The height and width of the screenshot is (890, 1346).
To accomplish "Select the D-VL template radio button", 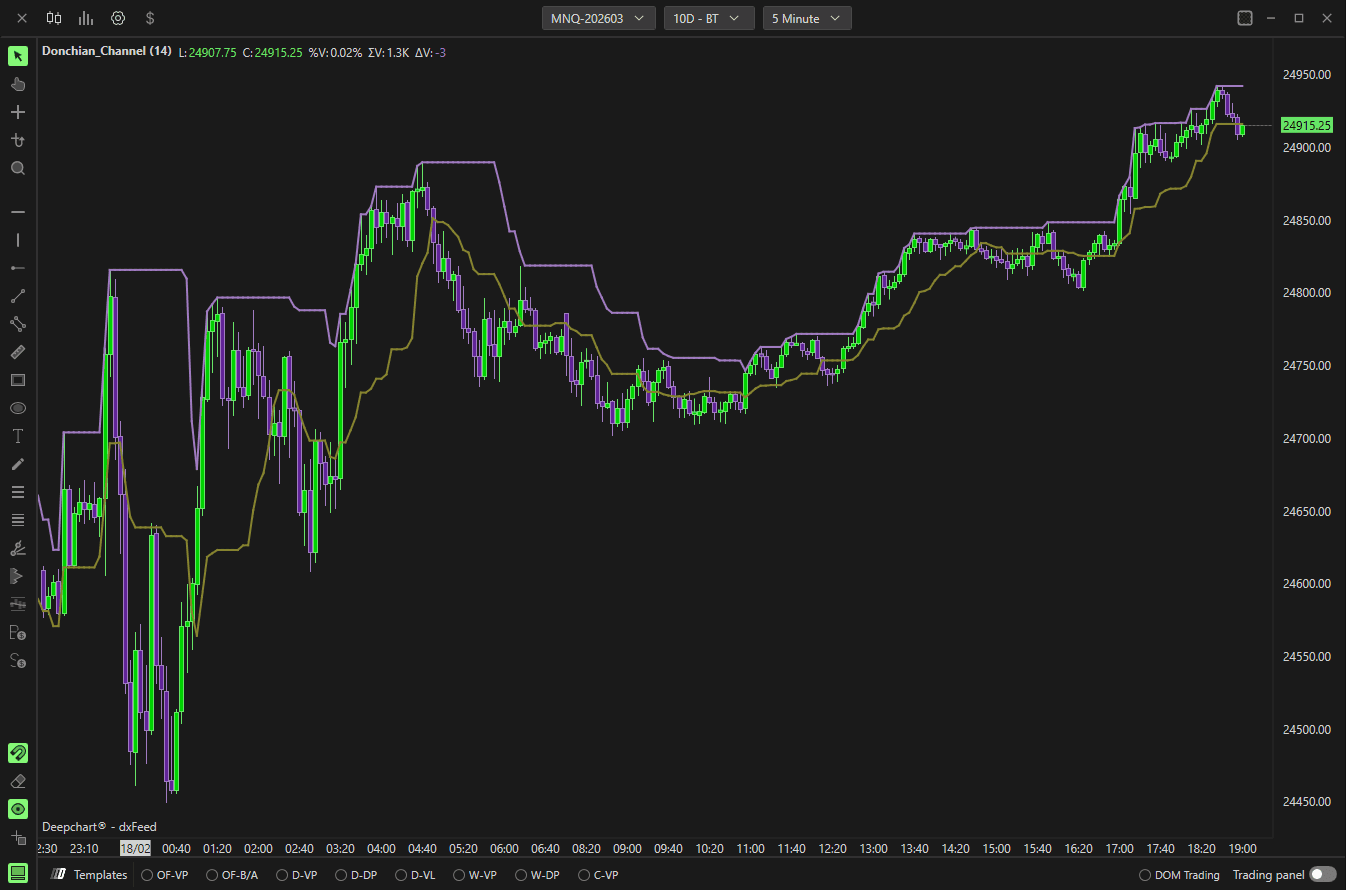I will coord(415,875).
